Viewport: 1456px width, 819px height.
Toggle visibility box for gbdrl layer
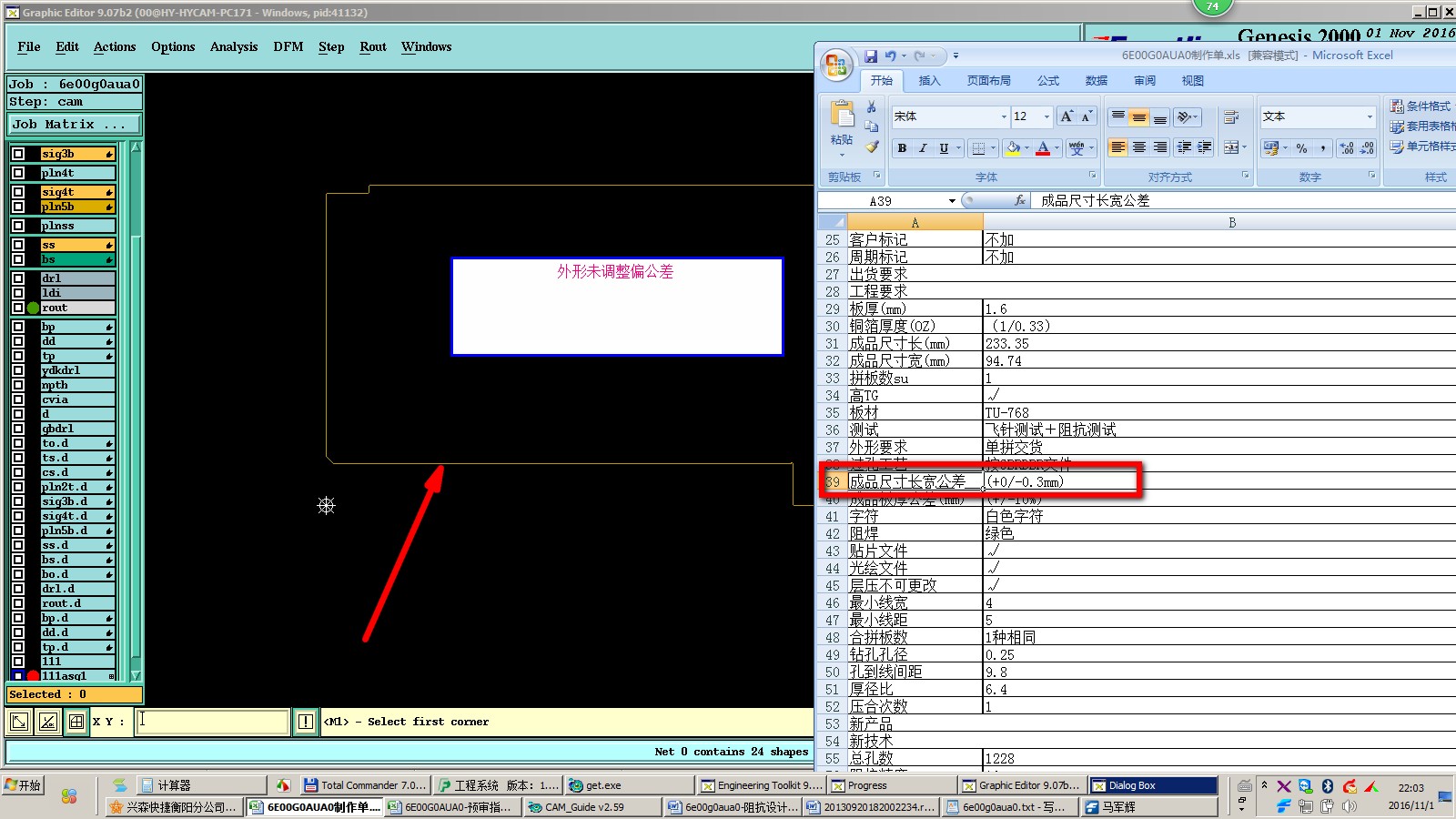point(18,429)
